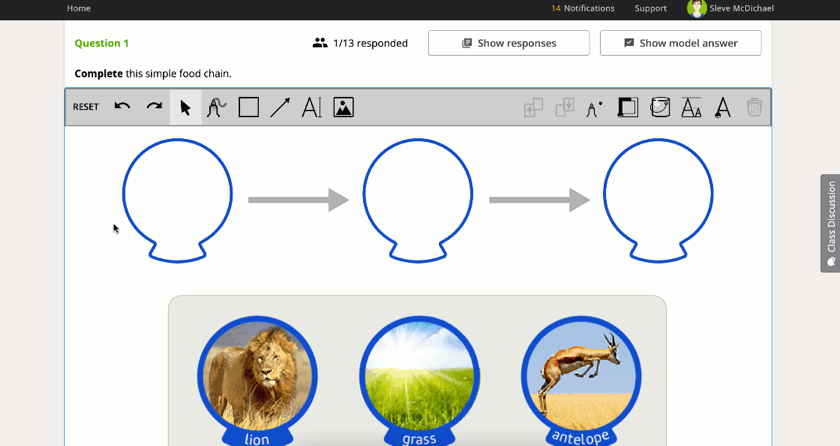Viewport: 840px width, 446px height.
Task: Click the Question 1 heading
Action: tap(102, 43)
